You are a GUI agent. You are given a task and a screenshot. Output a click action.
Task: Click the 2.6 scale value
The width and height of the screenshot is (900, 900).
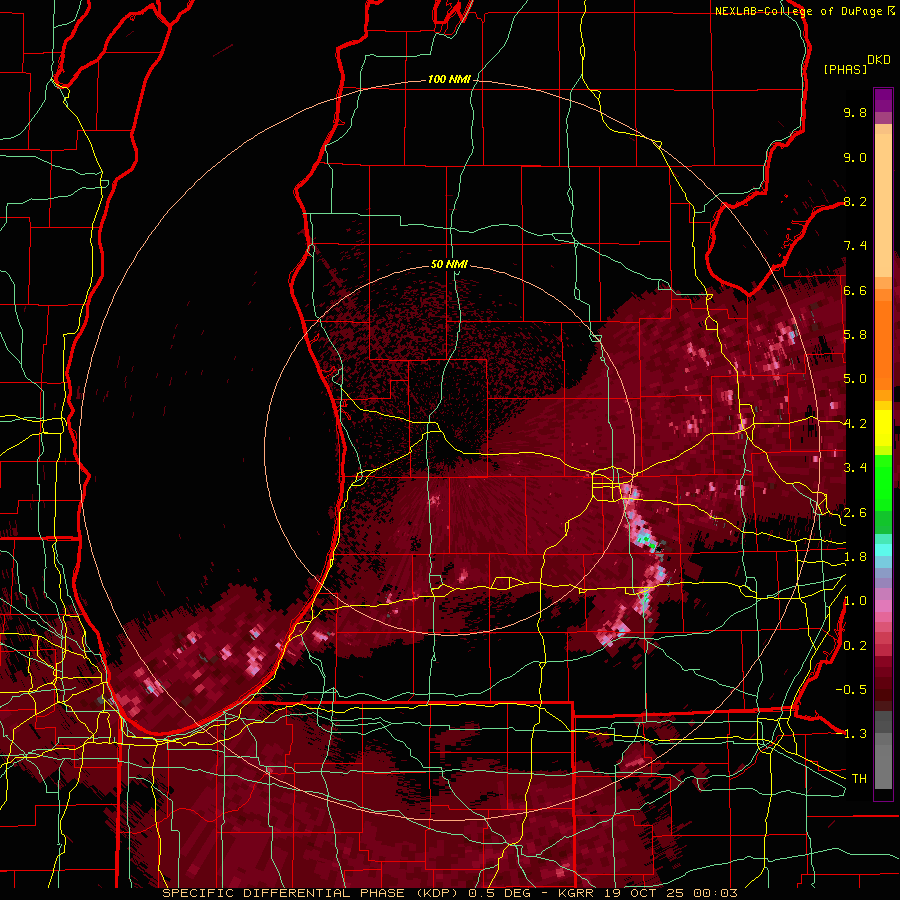coord(855,513)
